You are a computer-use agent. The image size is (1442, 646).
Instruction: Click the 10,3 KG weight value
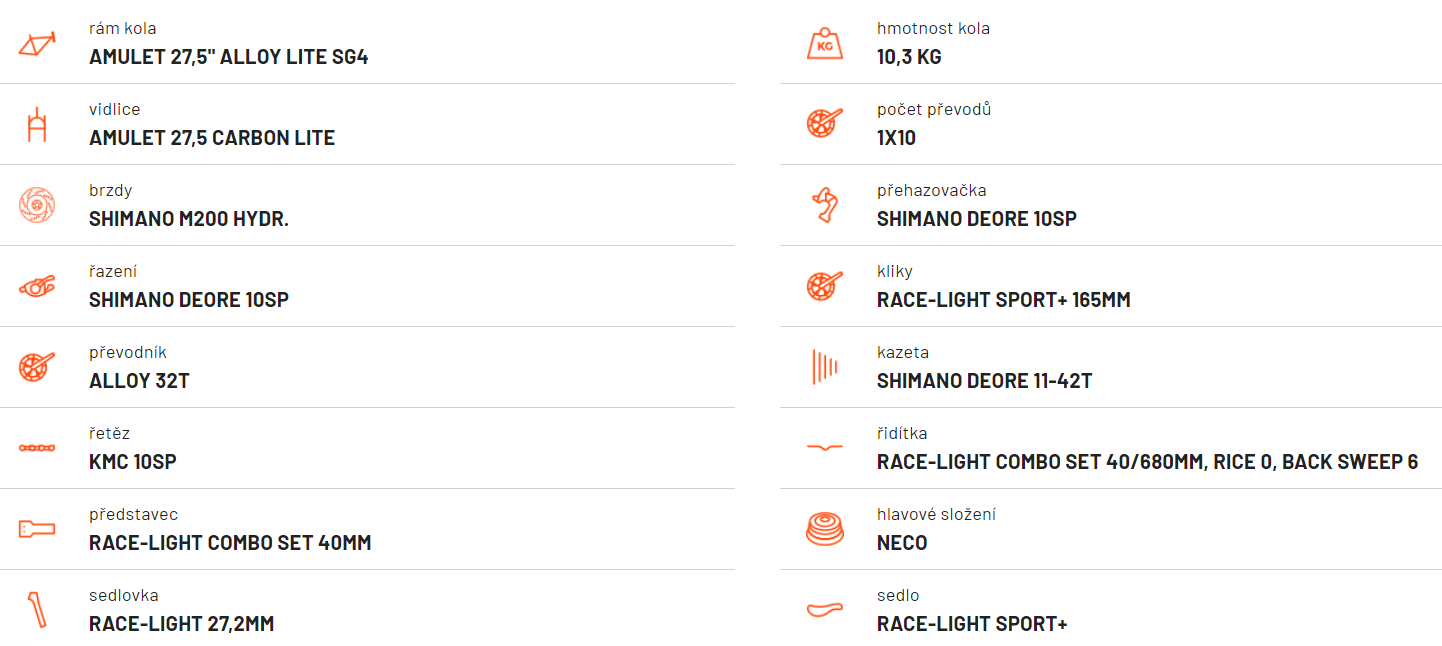[x=909, y=57]
